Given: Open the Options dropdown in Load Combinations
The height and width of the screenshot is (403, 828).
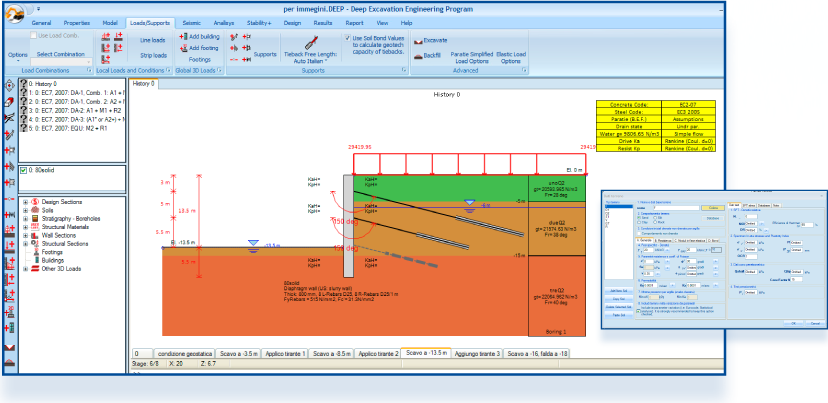Looking at the screenshot, I should point(18,58).
